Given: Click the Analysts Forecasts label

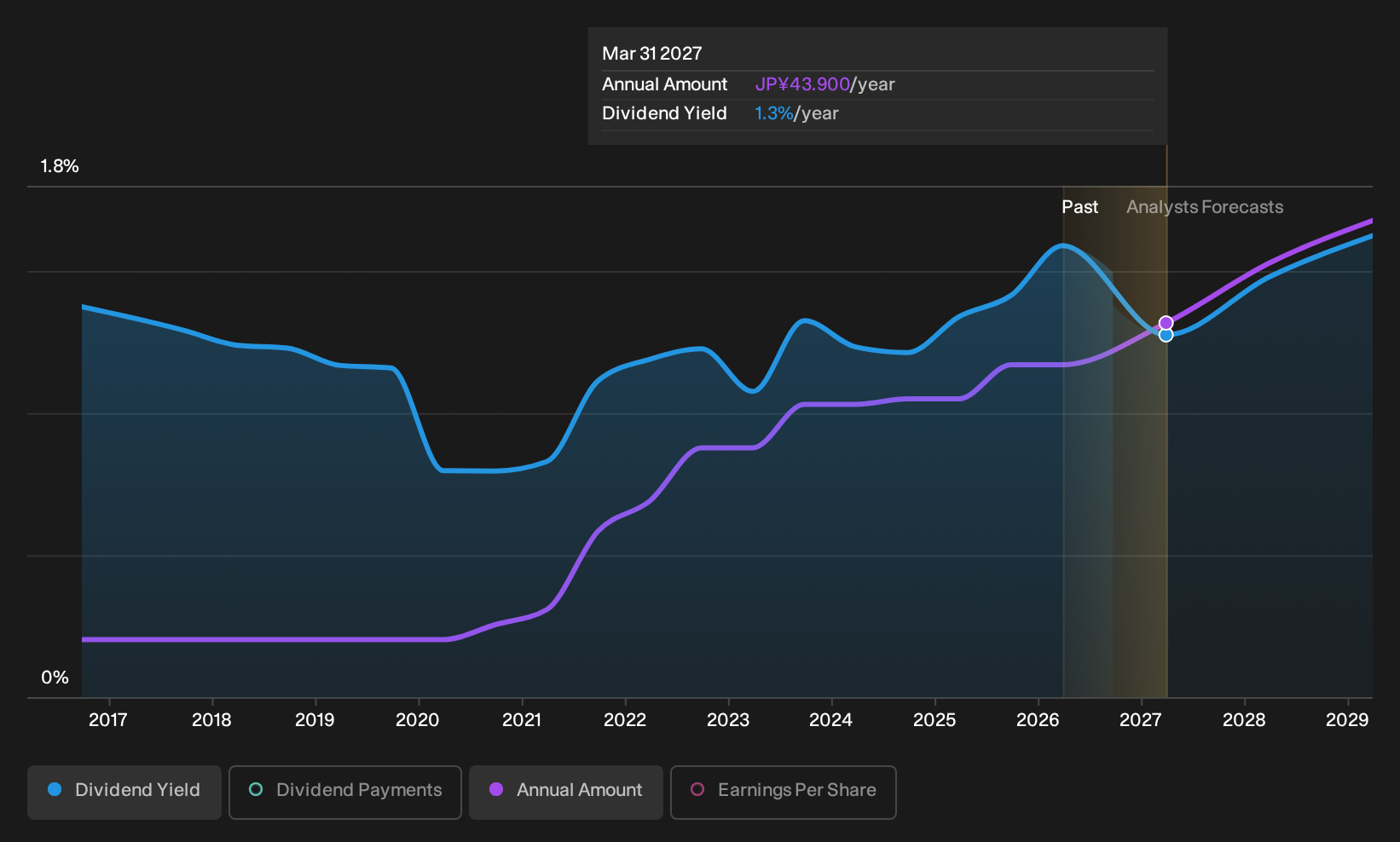Looking at the screenshot, I should click(1205, 207).
